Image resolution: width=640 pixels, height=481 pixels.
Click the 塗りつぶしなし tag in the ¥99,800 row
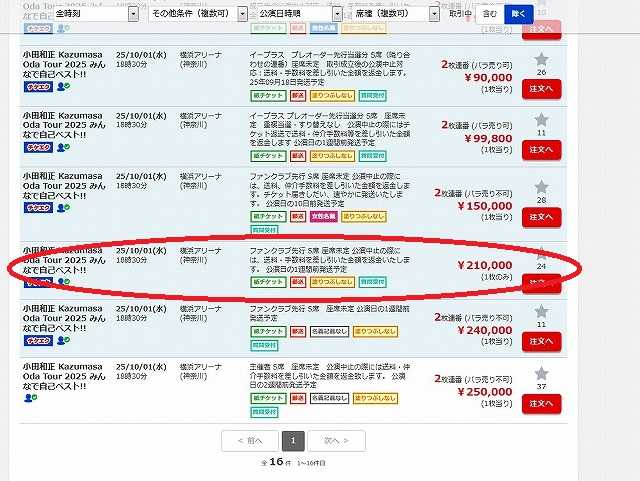[332, 156]
